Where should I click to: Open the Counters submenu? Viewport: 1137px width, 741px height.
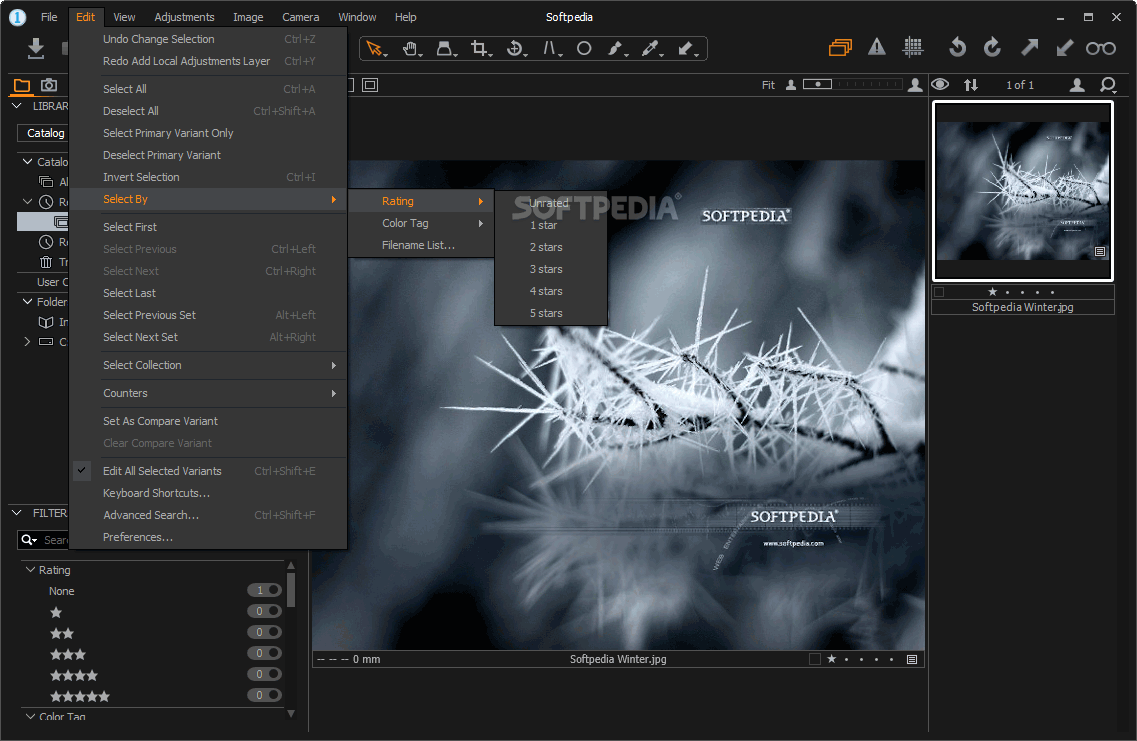207,393
